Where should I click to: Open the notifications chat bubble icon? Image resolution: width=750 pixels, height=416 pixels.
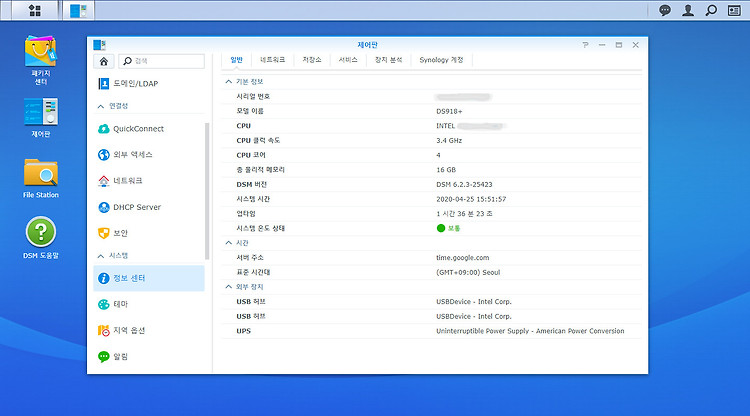[x=665, y=11]
